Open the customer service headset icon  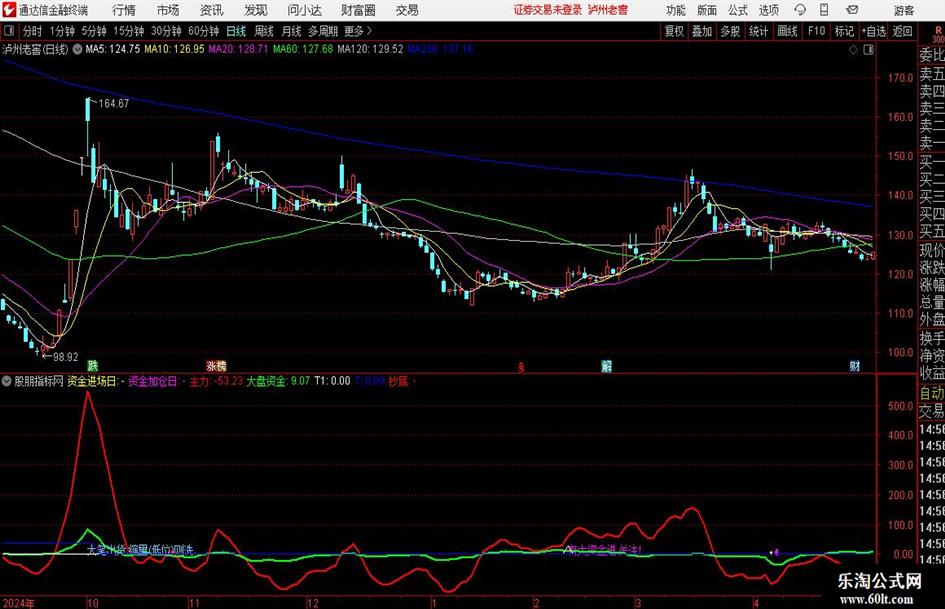click(800, 10)
